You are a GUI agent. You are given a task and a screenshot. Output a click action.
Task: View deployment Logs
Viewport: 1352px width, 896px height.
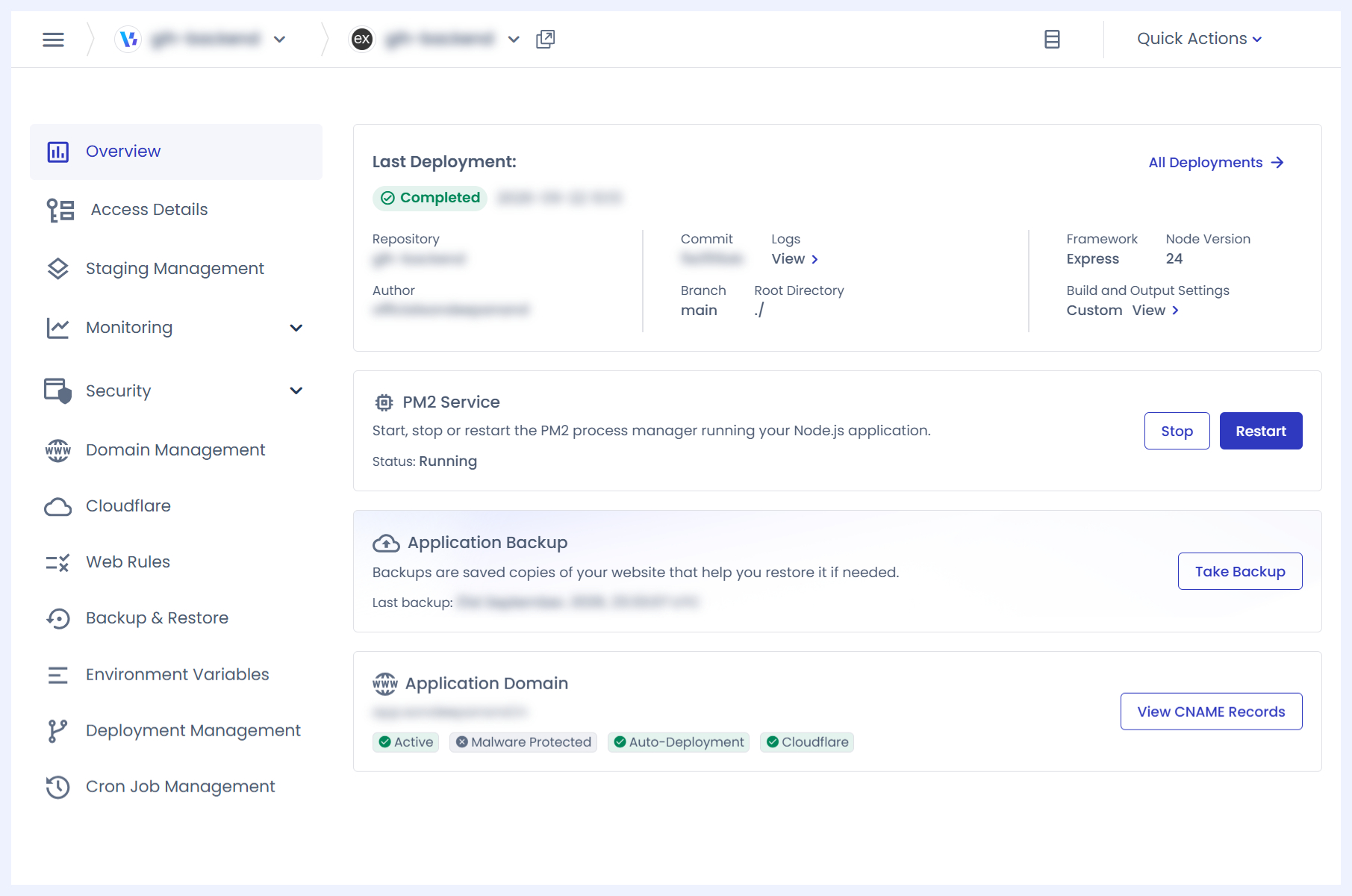click(x=795, y=259)
